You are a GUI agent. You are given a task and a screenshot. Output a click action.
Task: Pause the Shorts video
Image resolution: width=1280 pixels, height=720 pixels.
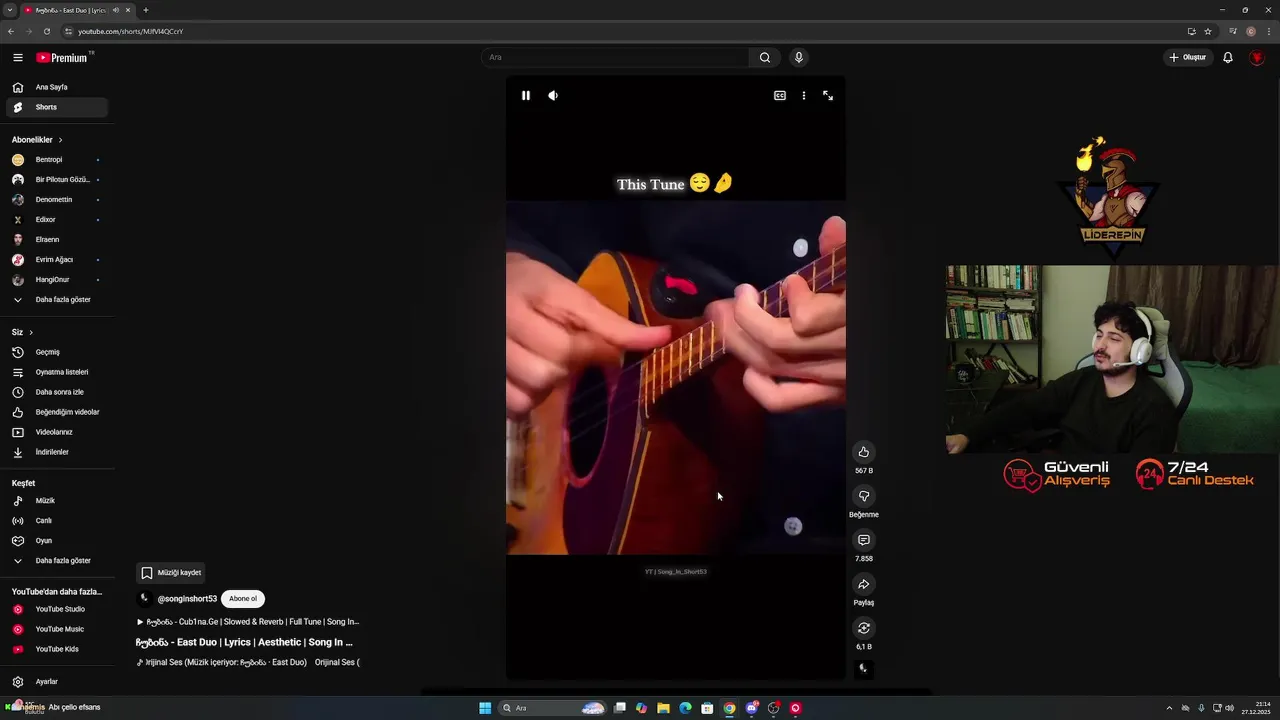525,96
